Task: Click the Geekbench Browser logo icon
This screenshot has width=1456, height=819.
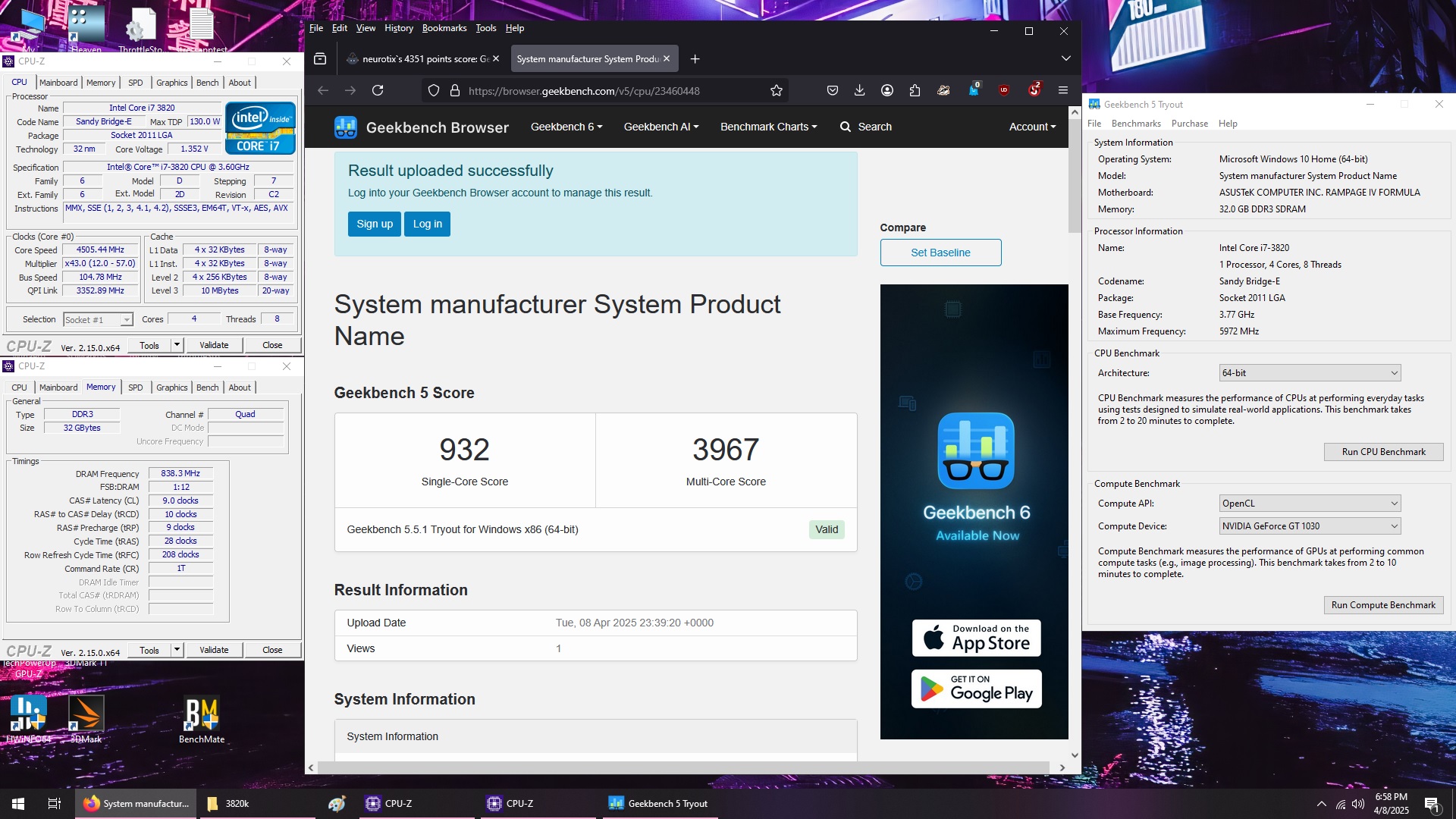Action: [346, 127]
